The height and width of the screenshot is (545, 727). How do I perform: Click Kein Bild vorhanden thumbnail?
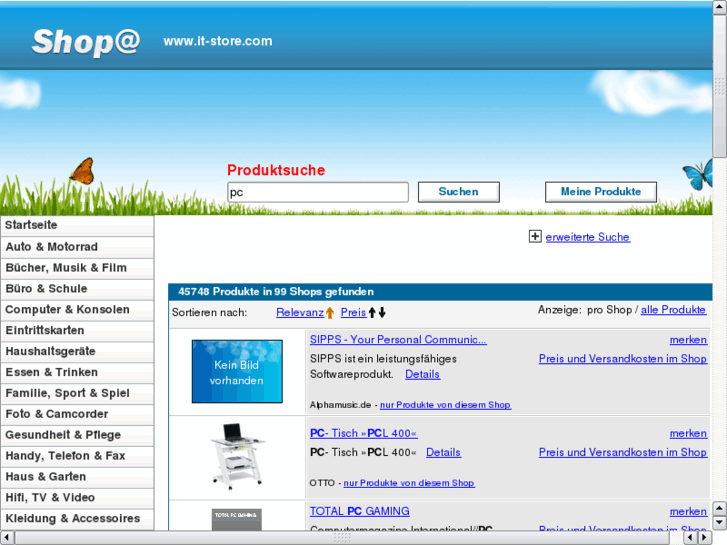click(x=237, y=372)
